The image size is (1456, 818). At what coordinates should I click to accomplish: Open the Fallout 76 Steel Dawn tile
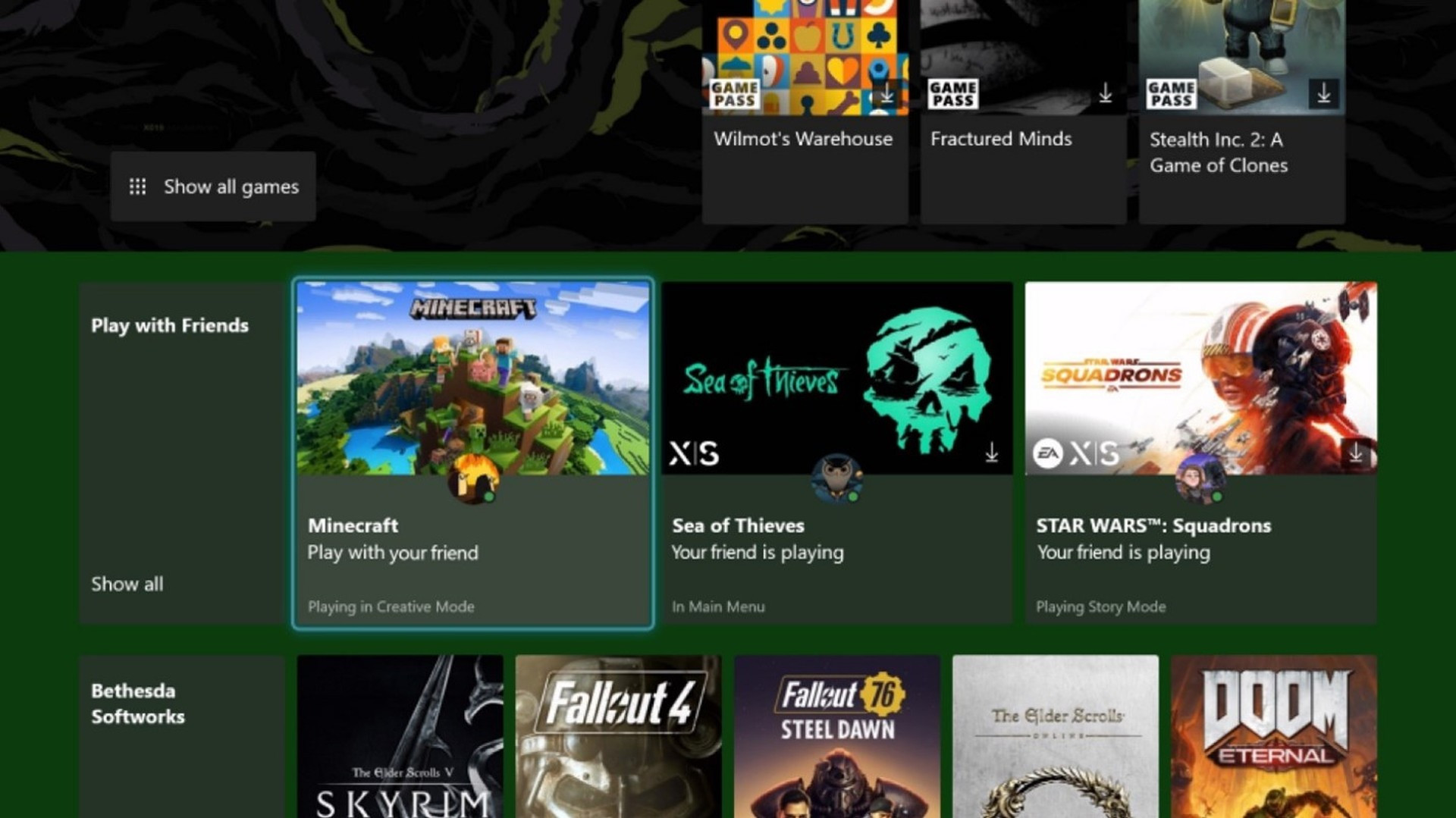836,735
